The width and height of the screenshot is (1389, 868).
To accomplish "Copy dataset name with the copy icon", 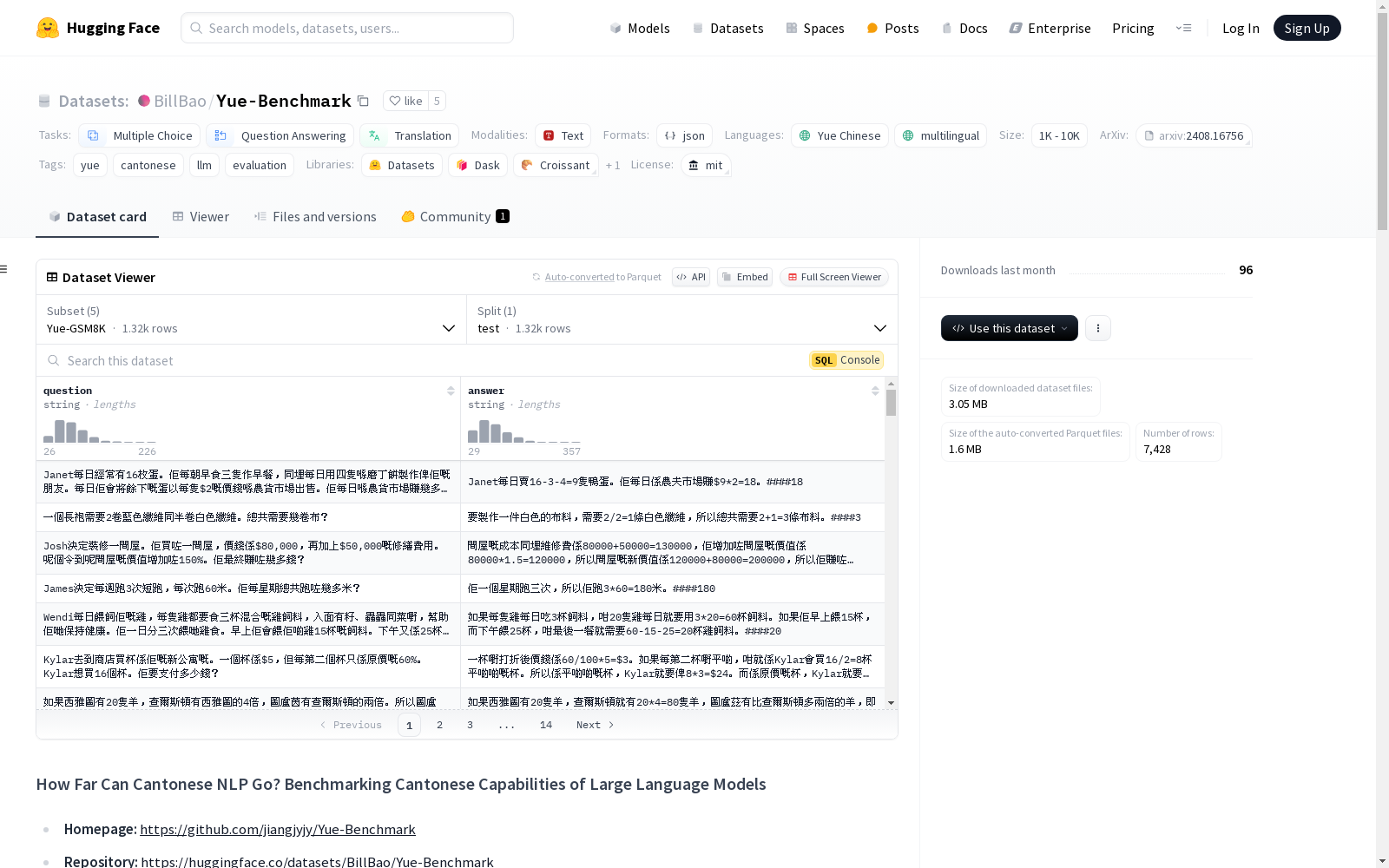I will [363, 101].
